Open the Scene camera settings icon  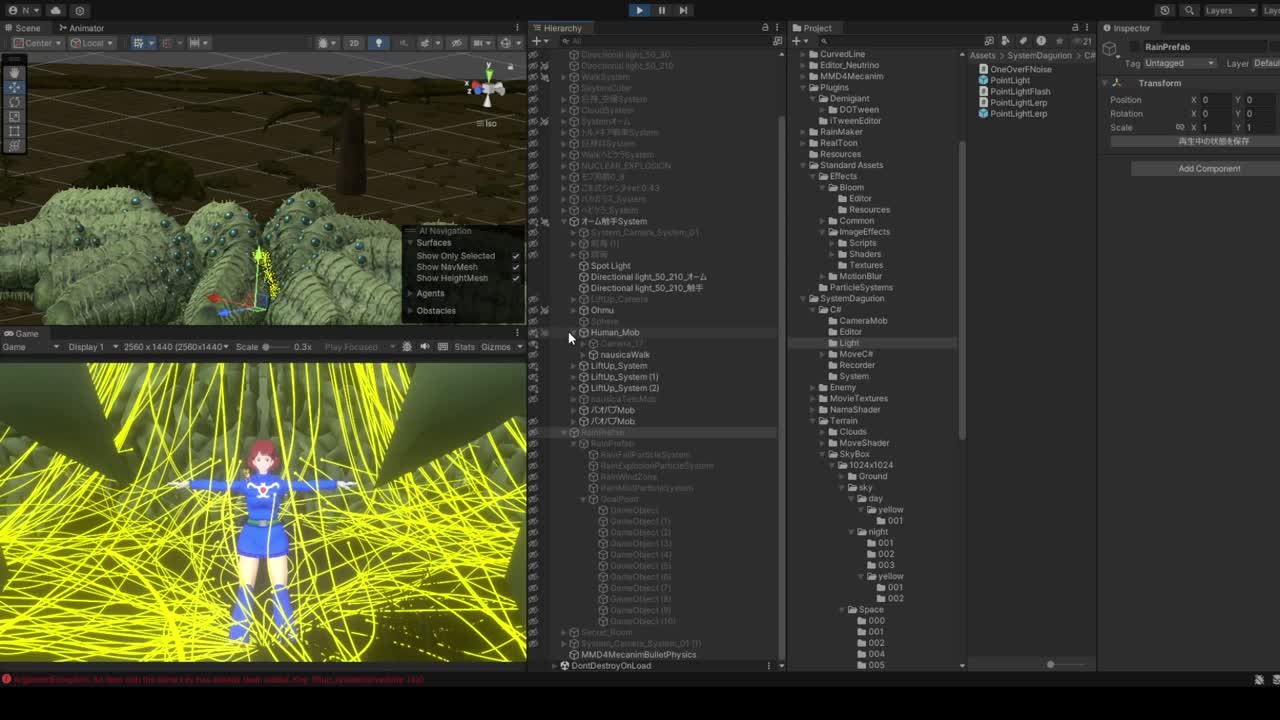[481, 43]
